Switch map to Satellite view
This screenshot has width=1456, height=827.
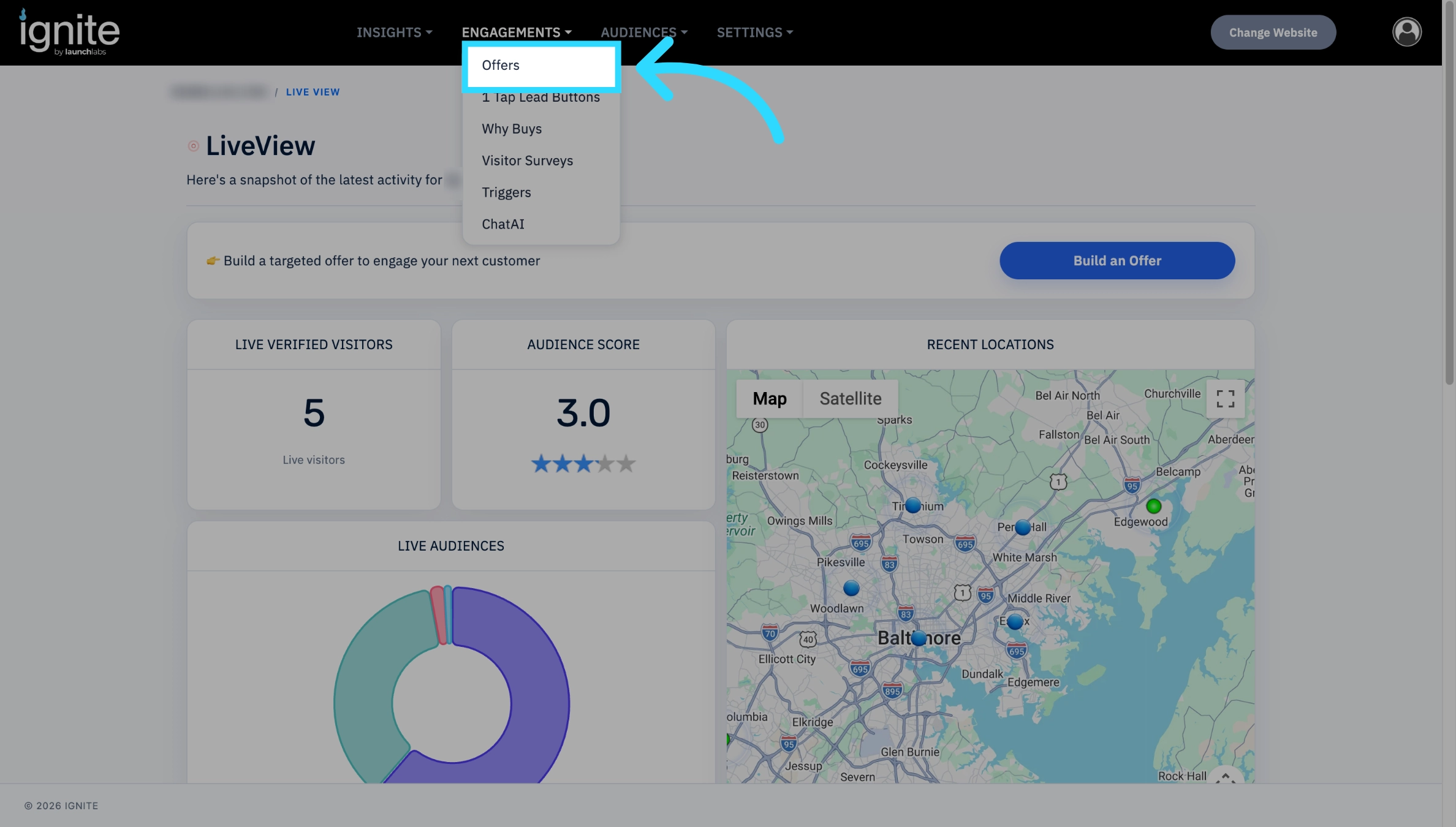pyautogui.click(x=850, y=399)
